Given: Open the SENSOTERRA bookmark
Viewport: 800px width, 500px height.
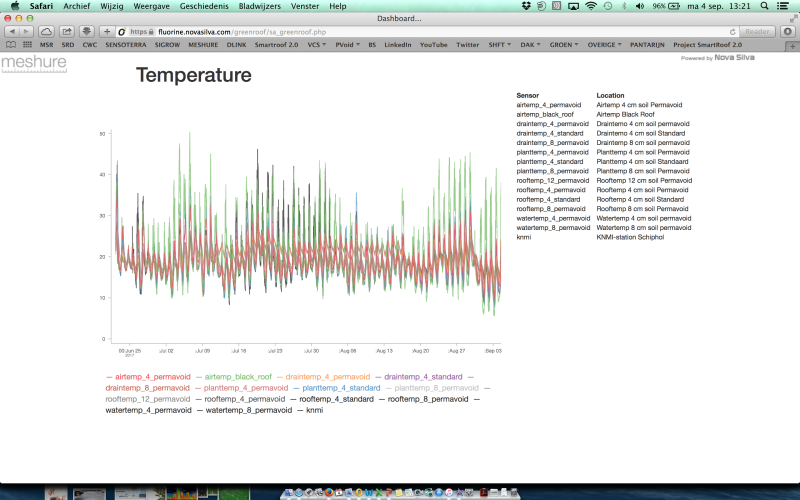Looking at the screenshot, I should coord(126,45).
